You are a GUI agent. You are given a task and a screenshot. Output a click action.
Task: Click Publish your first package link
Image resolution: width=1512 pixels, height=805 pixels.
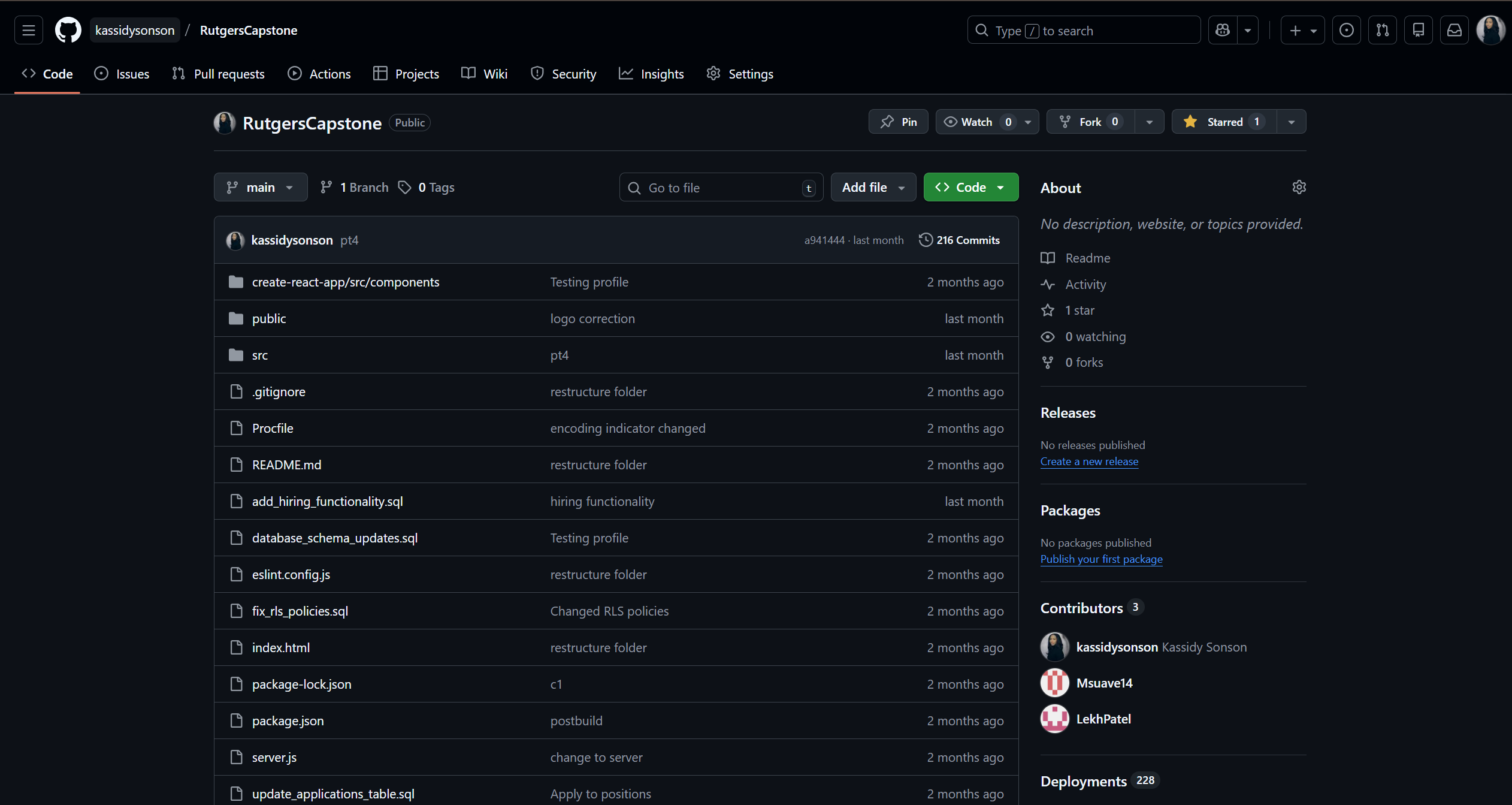pyautogui.click(x=1101, y=559)
